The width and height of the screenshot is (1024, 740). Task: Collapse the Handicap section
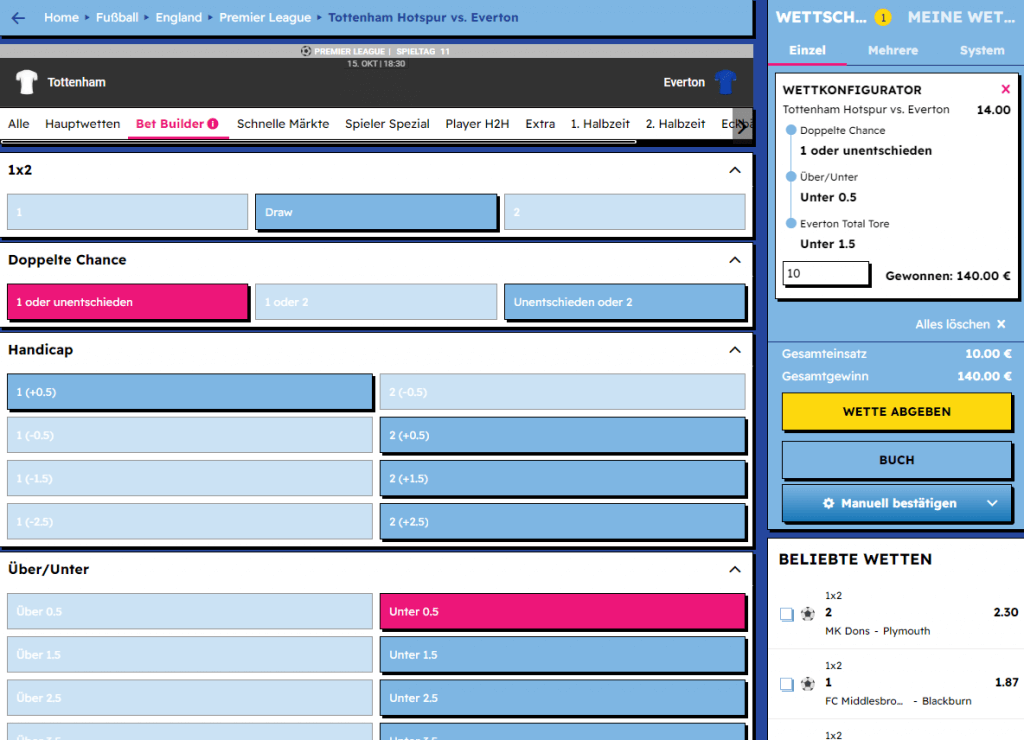point(735,350)
